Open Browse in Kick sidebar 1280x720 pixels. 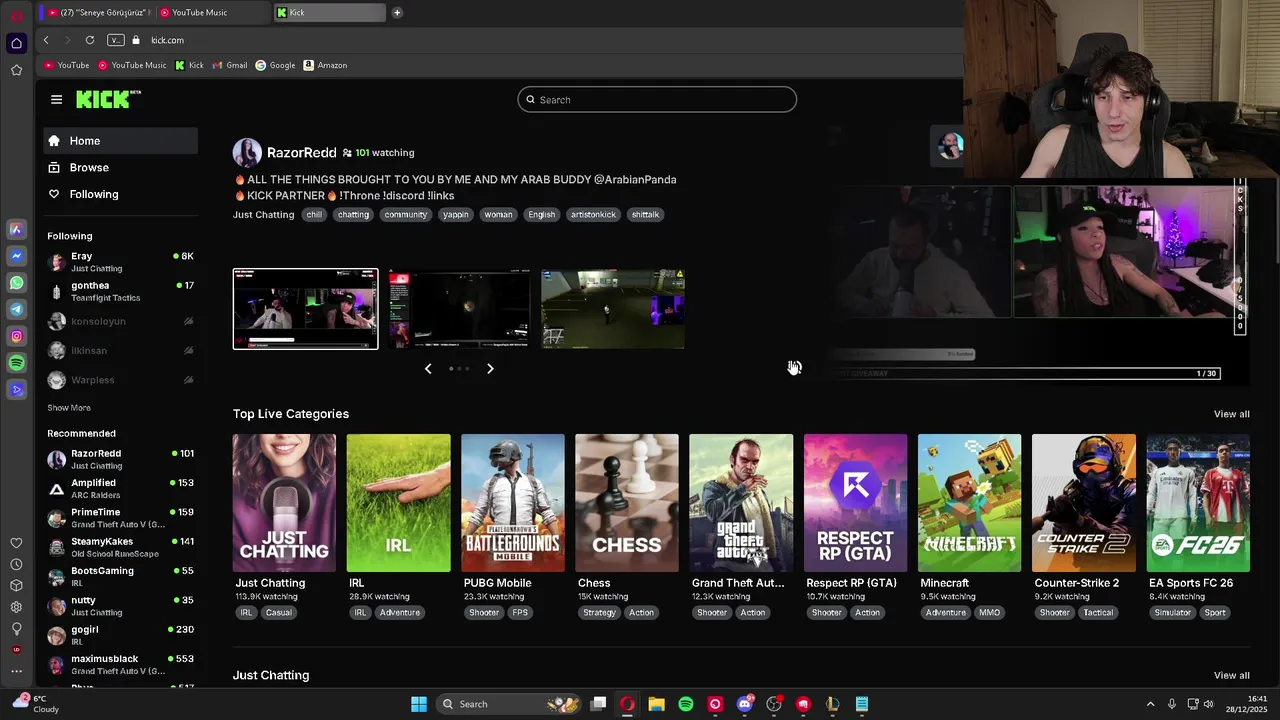click(x=120, y=168)
